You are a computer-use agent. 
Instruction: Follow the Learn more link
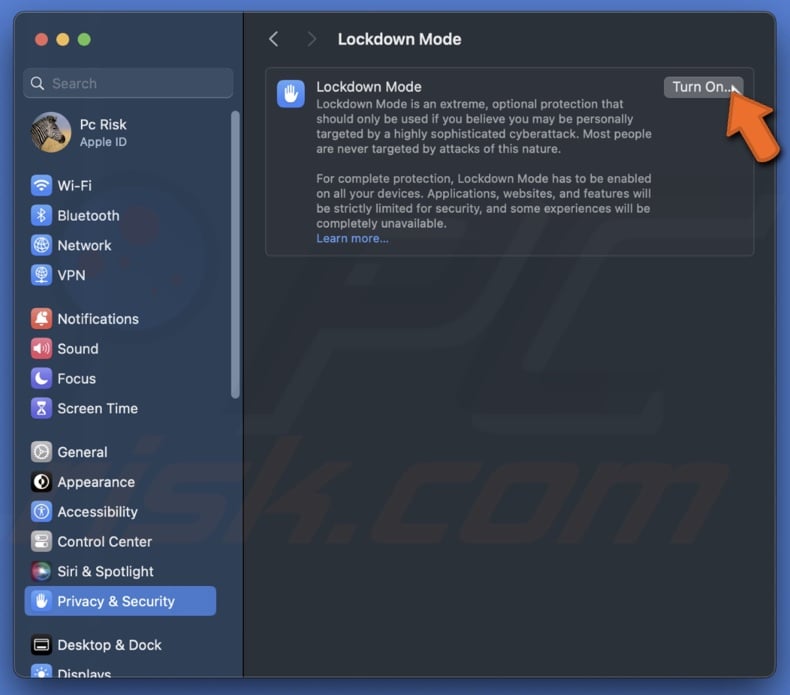352,238
